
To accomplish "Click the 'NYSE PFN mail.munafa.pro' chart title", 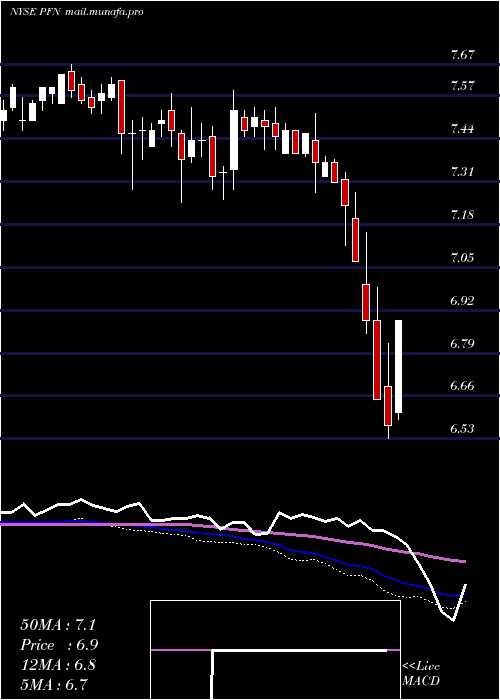I will tap(77, 12).
